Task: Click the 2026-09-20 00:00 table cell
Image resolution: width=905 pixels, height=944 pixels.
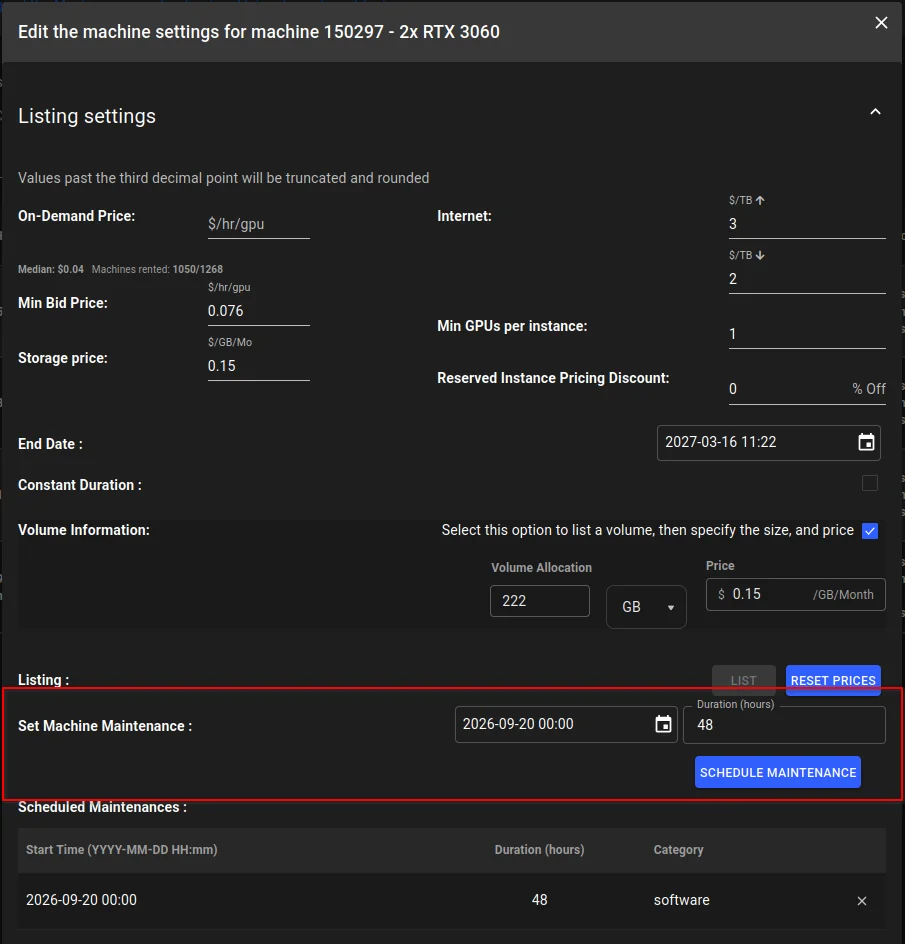Action: [x=81, y=900]
